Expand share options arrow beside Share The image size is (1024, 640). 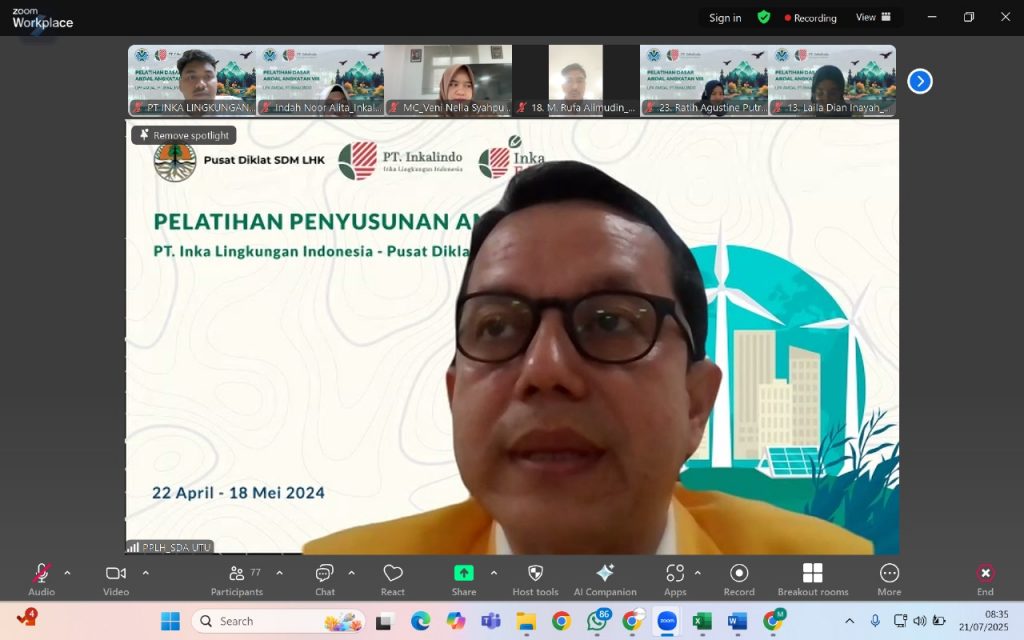(494, 573)
